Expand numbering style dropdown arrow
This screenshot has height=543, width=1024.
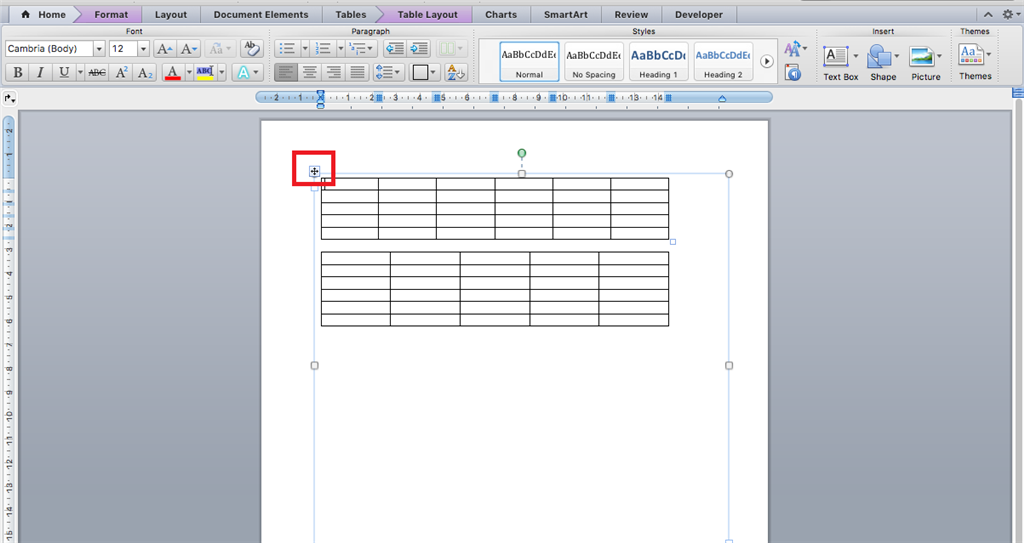(340, 49)
